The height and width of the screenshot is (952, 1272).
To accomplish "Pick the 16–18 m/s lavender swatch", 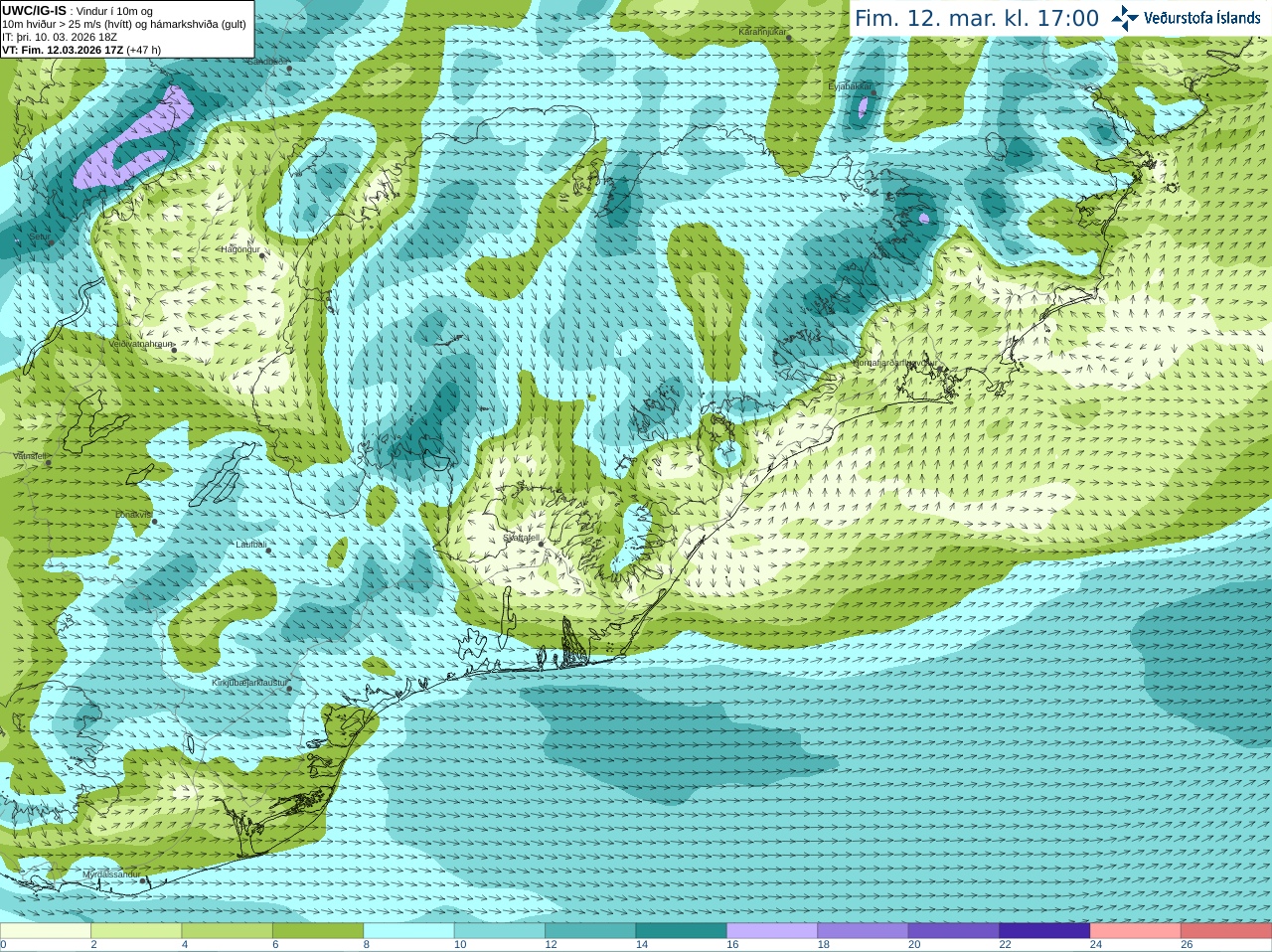I will (772, 931).
